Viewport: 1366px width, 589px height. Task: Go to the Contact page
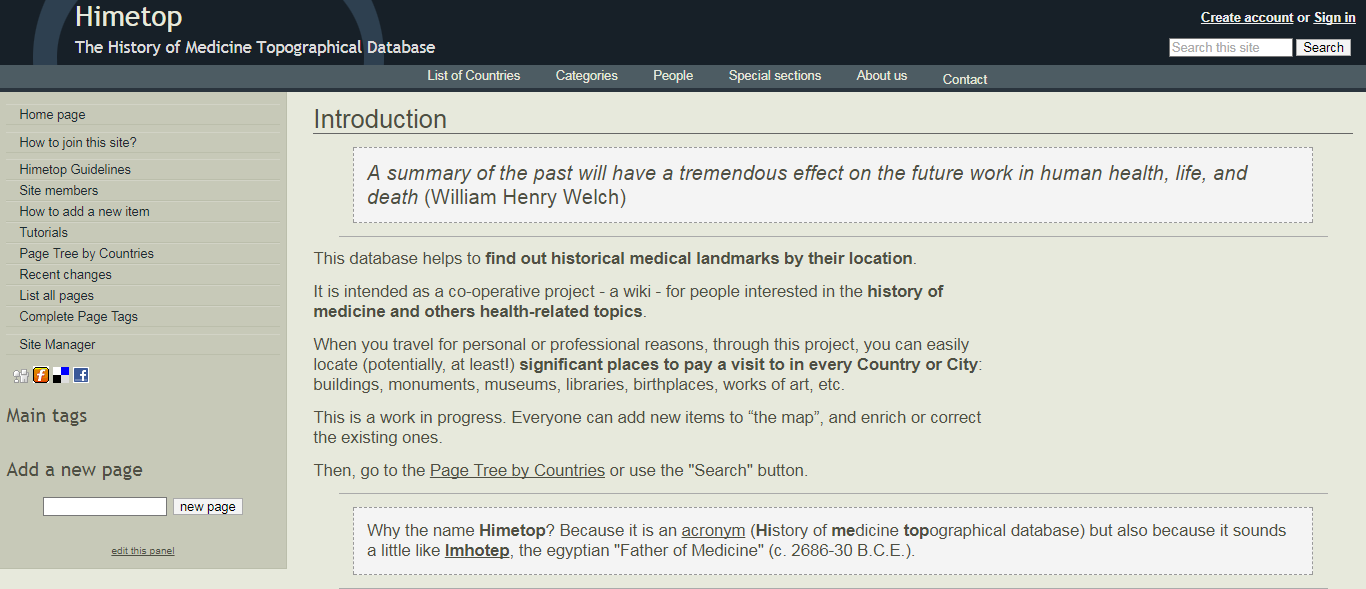point(965,79)
